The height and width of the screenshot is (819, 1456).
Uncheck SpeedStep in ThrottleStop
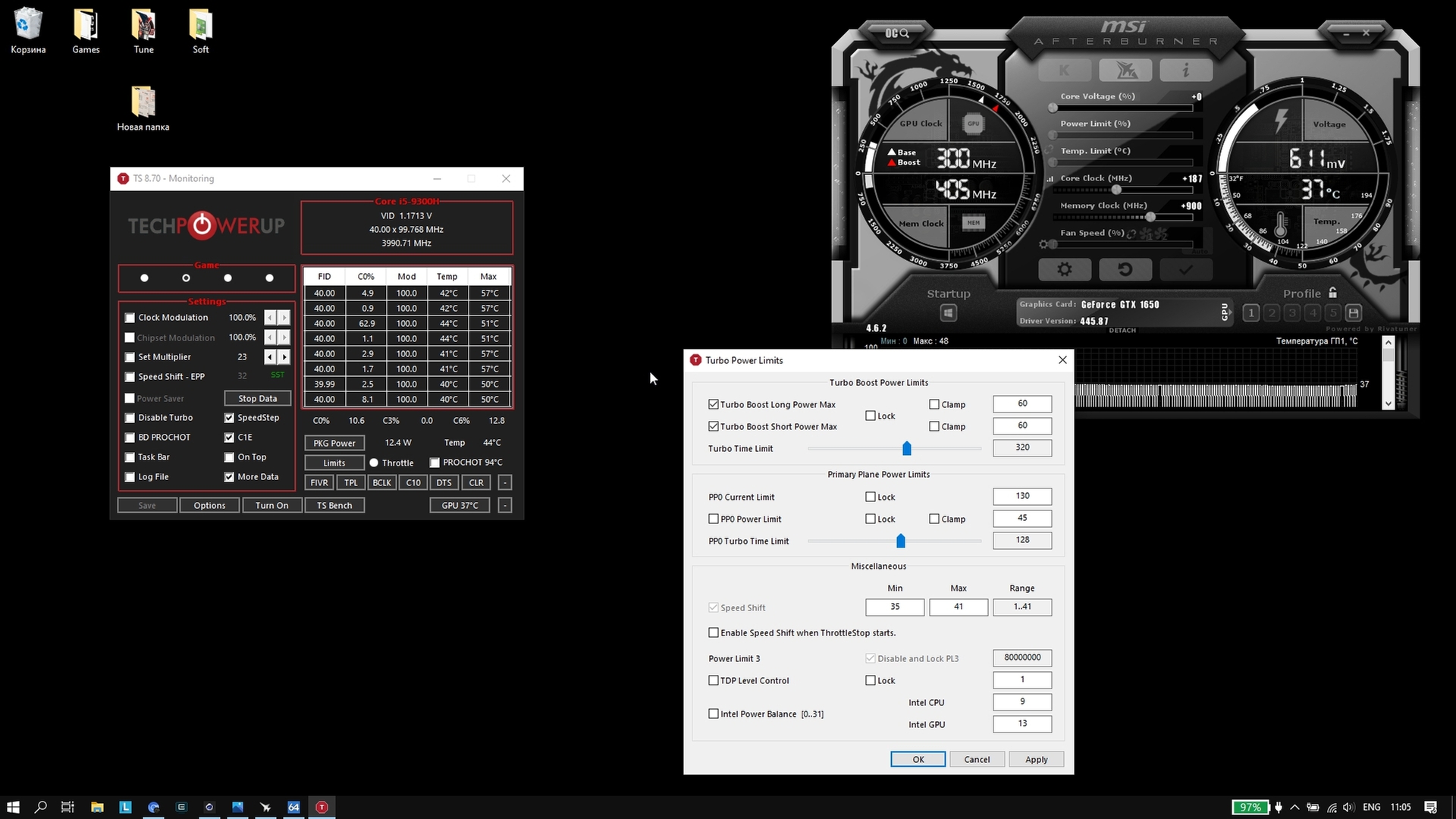pyautogui.click(x=229, y=418)
